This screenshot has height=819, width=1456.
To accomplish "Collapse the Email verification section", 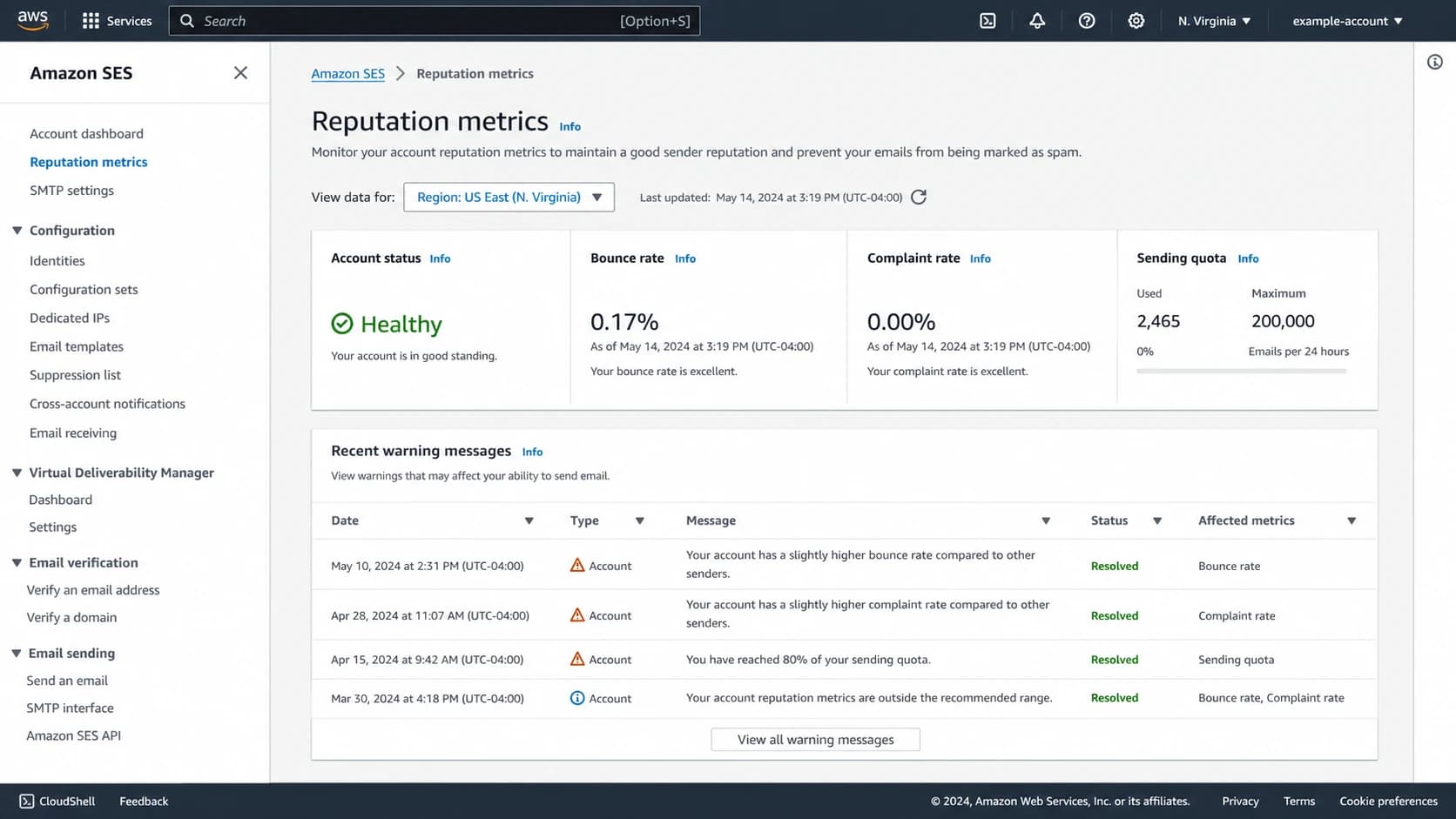I will [17, 563].
